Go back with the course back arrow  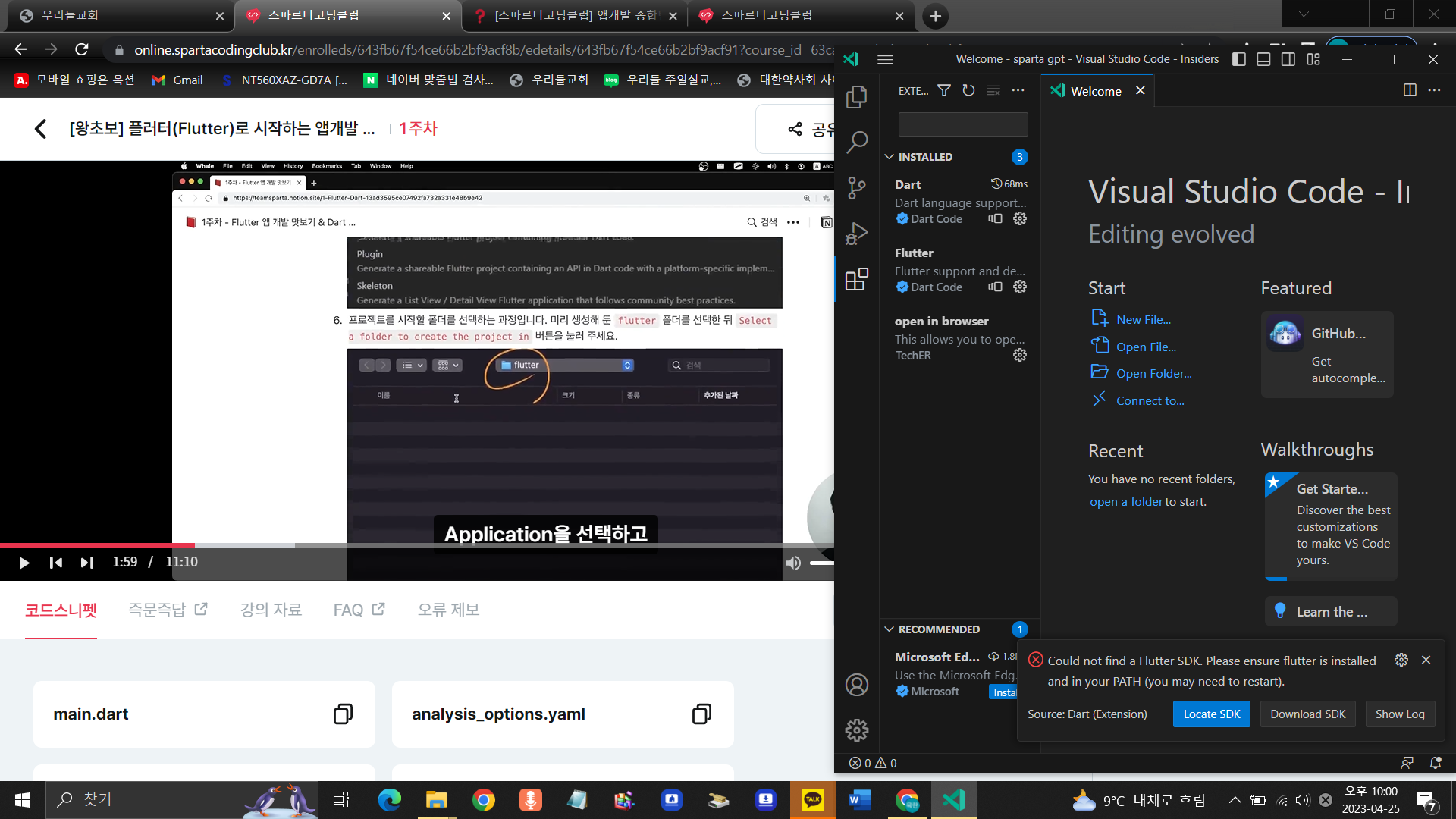click(40, 129)
